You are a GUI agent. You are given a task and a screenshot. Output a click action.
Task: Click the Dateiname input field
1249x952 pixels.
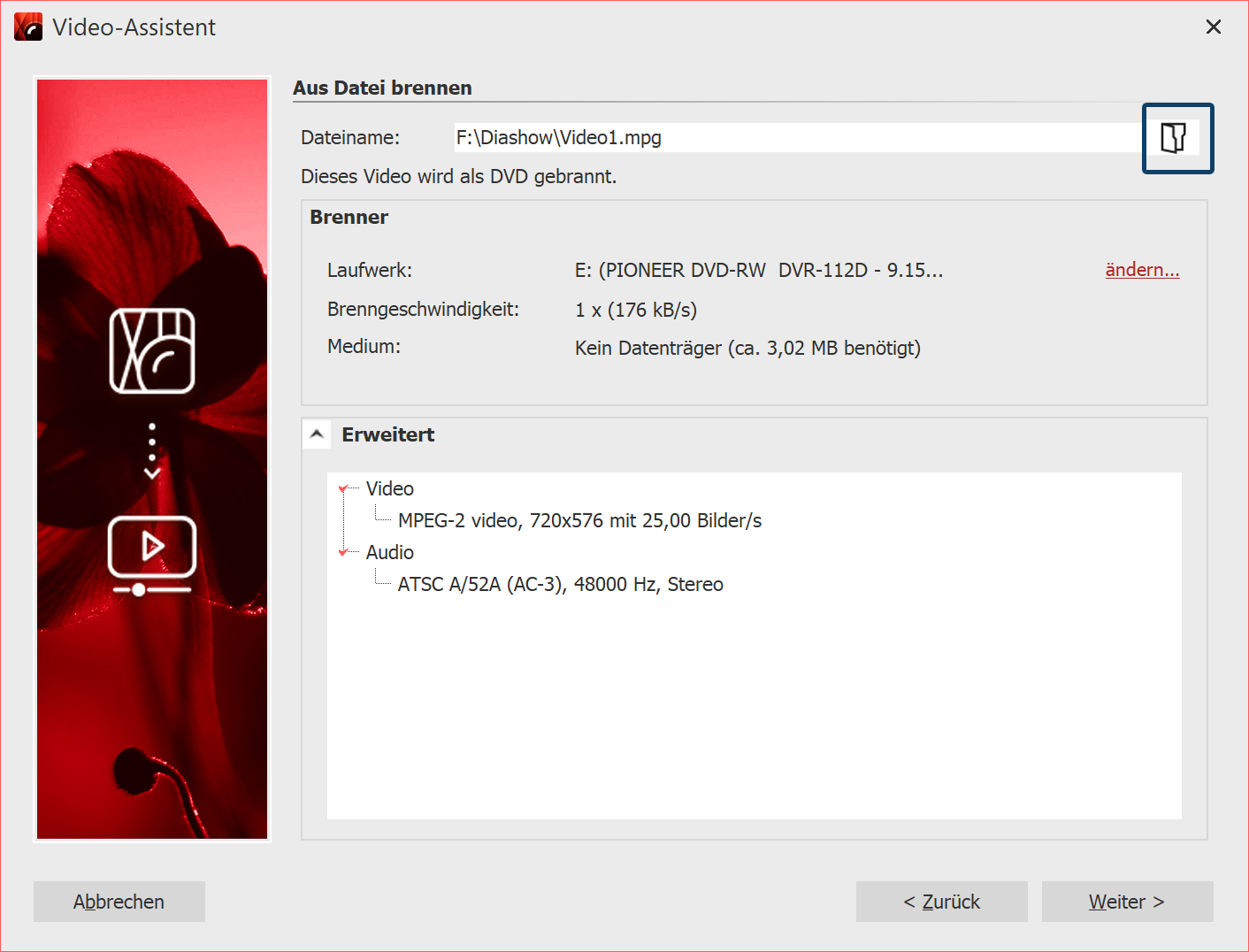point(800,137)
